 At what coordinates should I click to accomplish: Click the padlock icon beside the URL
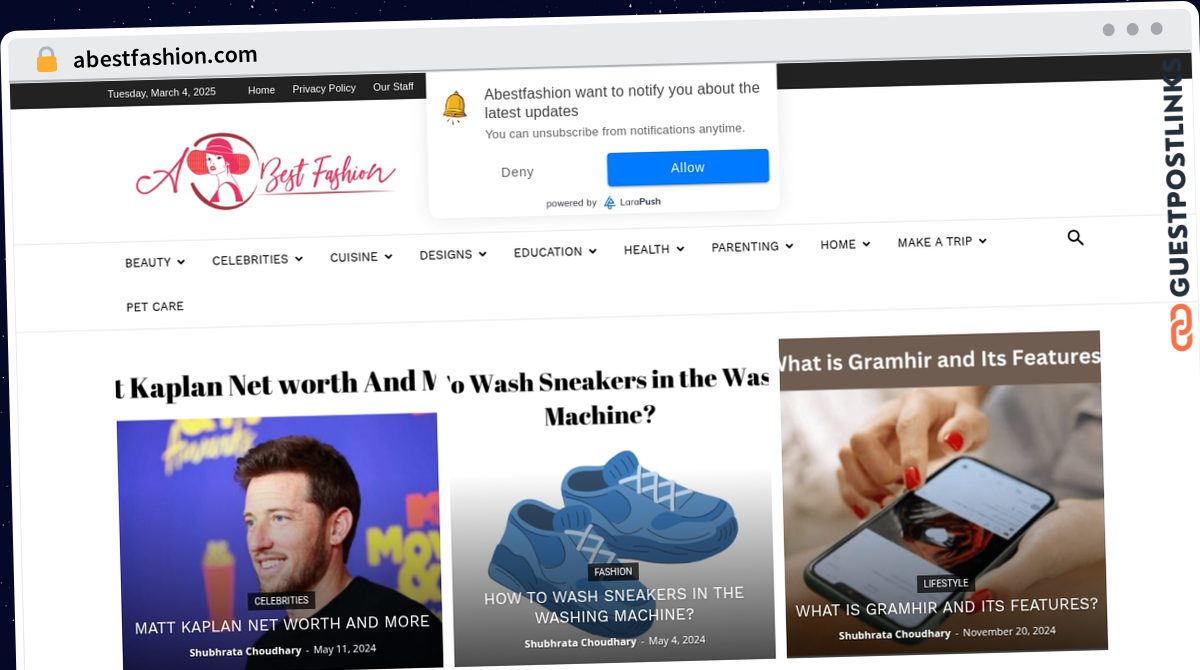click(x=46, y=59)
